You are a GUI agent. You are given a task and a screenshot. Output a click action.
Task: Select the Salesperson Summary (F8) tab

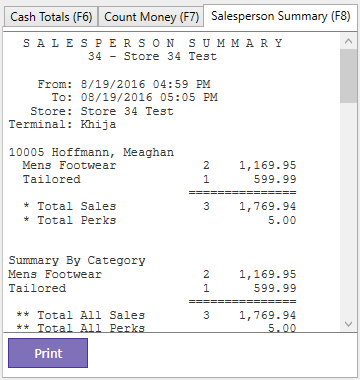pos(281,16)
